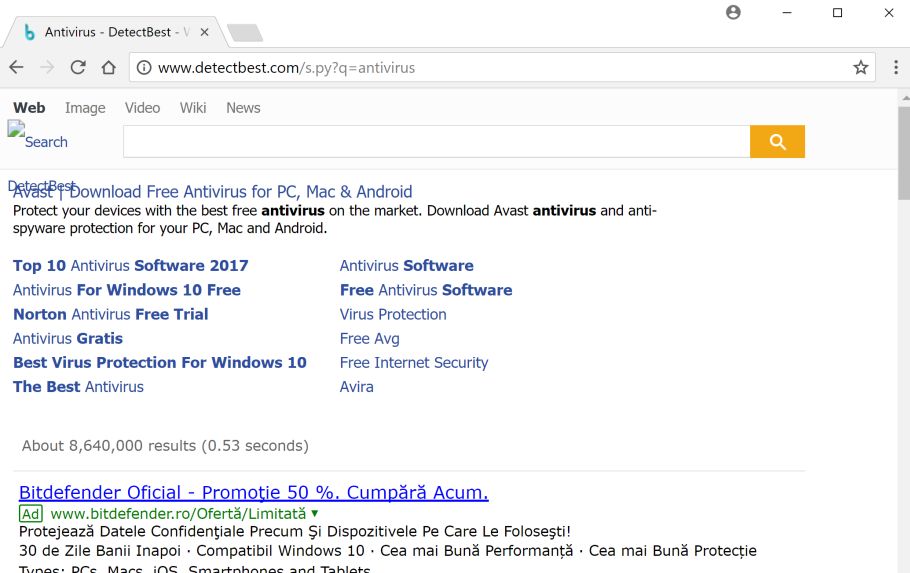The image size is (910, 573).
Task: Switch to Video search tab
Action: tap(142, 108)
